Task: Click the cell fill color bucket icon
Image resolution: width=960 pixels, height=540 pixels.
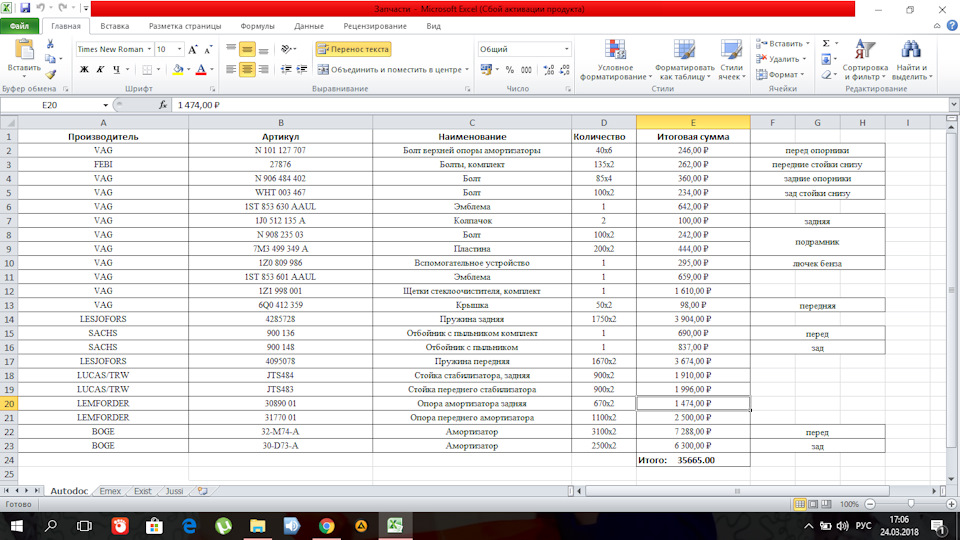Action: point(178,70)
